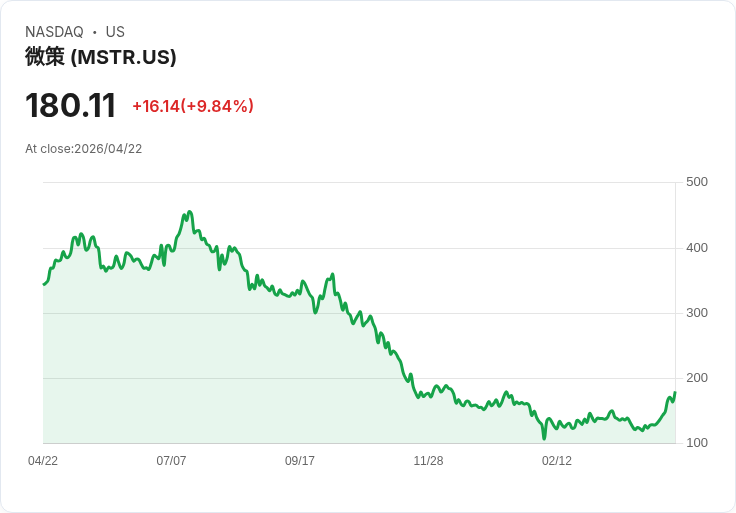
Task: Click the +16.14(+9.84%) price change
Action: click(193, 106)
